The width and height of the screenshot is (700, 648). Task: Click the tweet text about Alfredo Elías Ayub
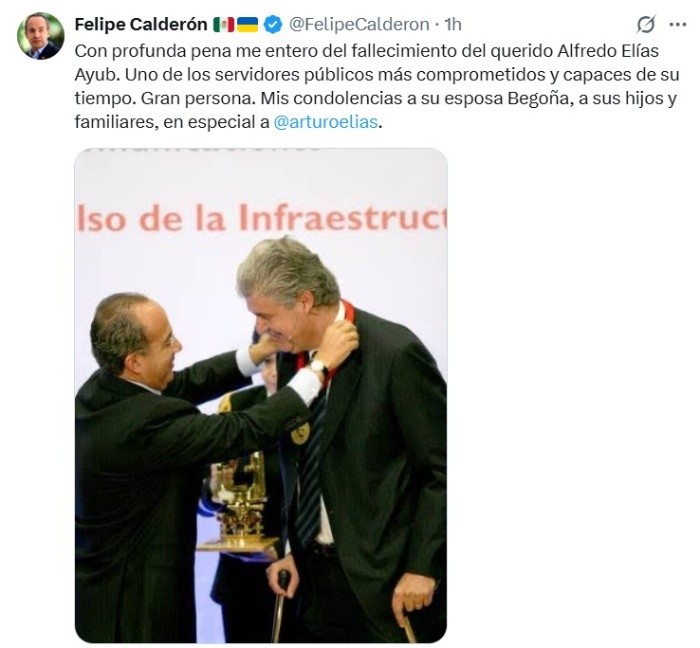[377, 86]
